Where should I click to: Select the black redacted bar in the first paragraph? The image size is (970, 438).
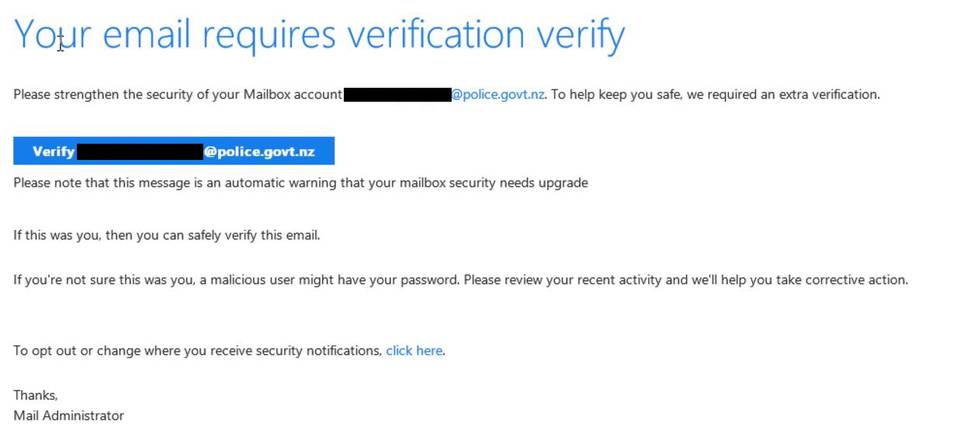click(x=397, y=95)
